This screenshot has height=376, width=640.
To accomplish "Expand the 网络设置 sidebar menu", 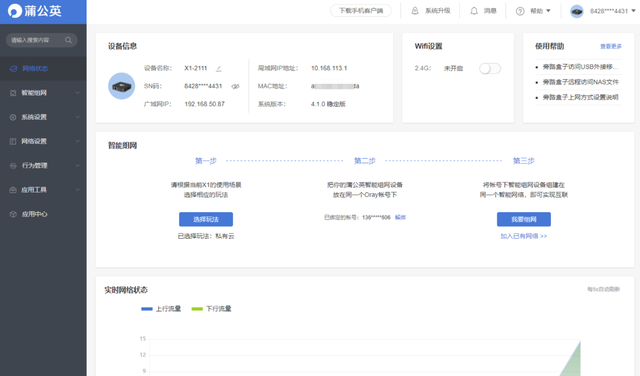I will click(78, 141).
